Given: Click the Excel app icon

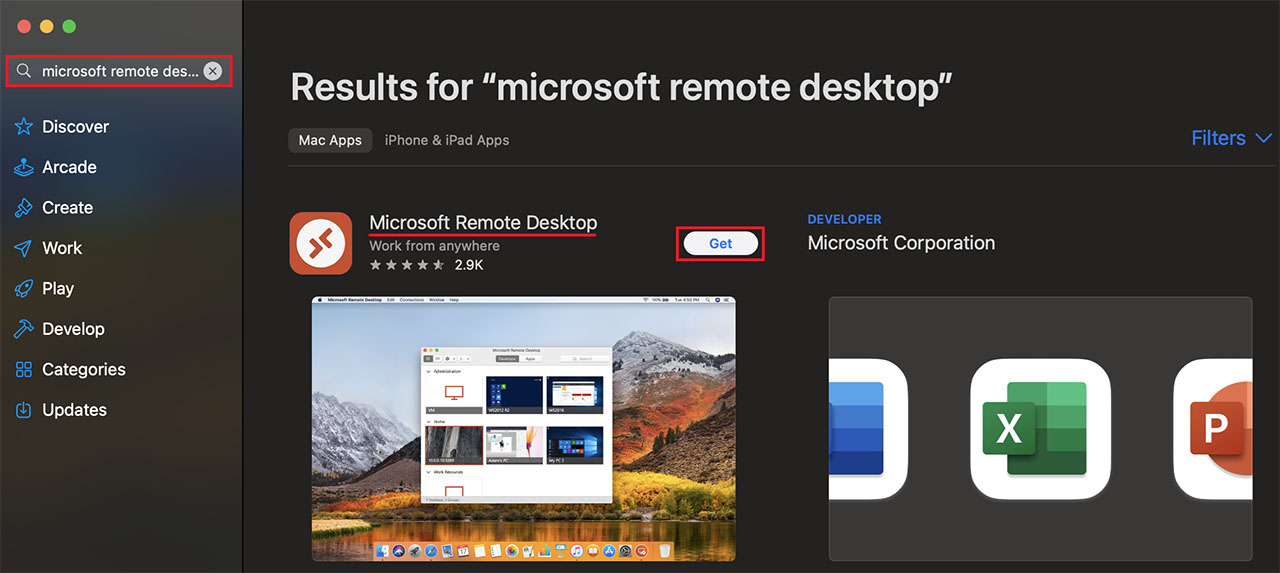Looking at the screenshot, I should (x=1040, y=429).
